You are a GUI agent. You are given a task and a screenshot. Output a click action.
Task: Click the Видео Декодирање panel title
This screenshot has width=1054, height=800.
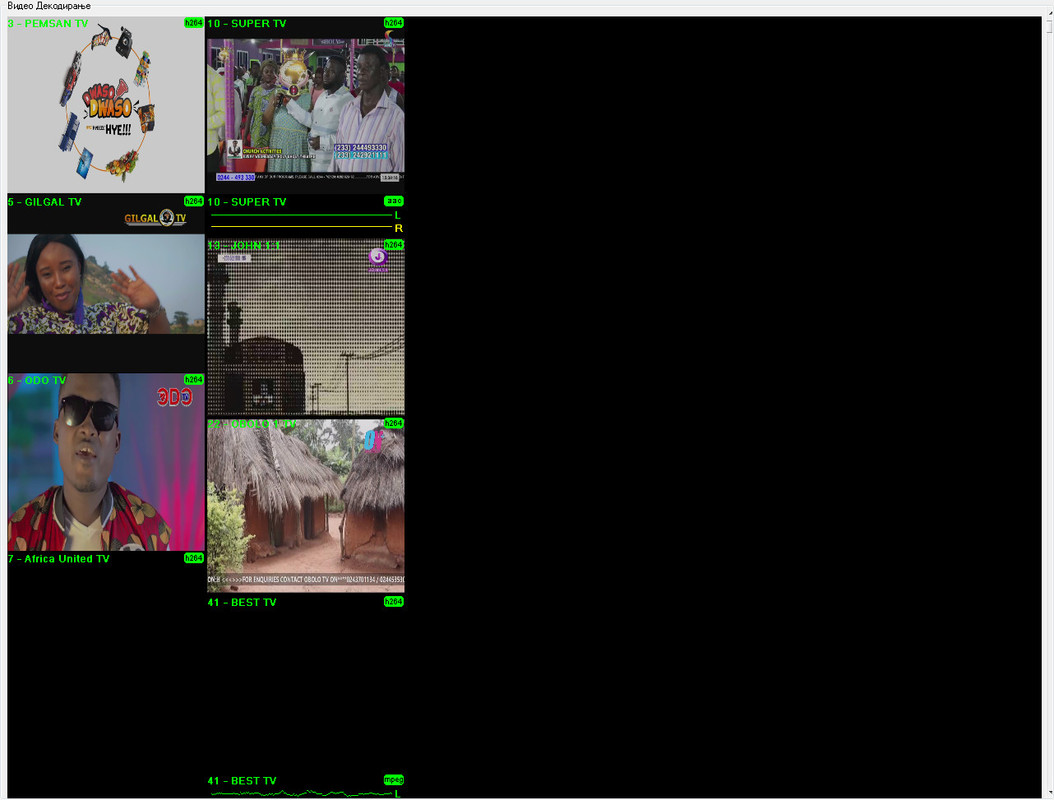[48, 6]
